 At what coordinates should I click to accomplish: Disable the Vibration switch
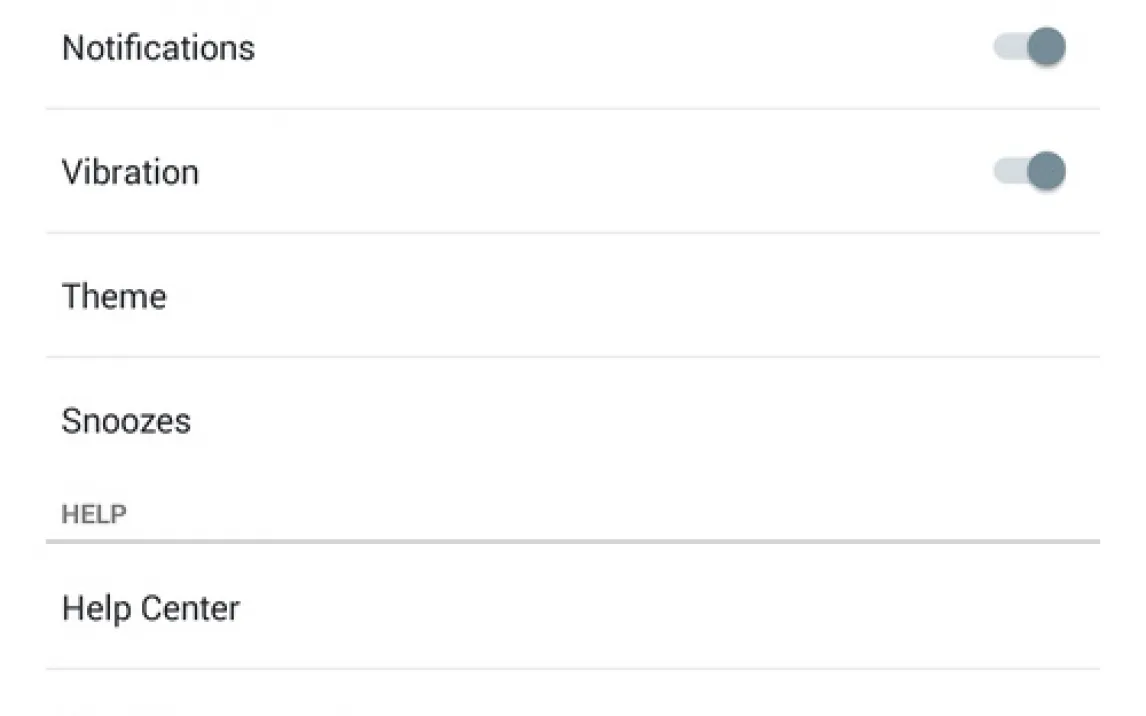1029,171
